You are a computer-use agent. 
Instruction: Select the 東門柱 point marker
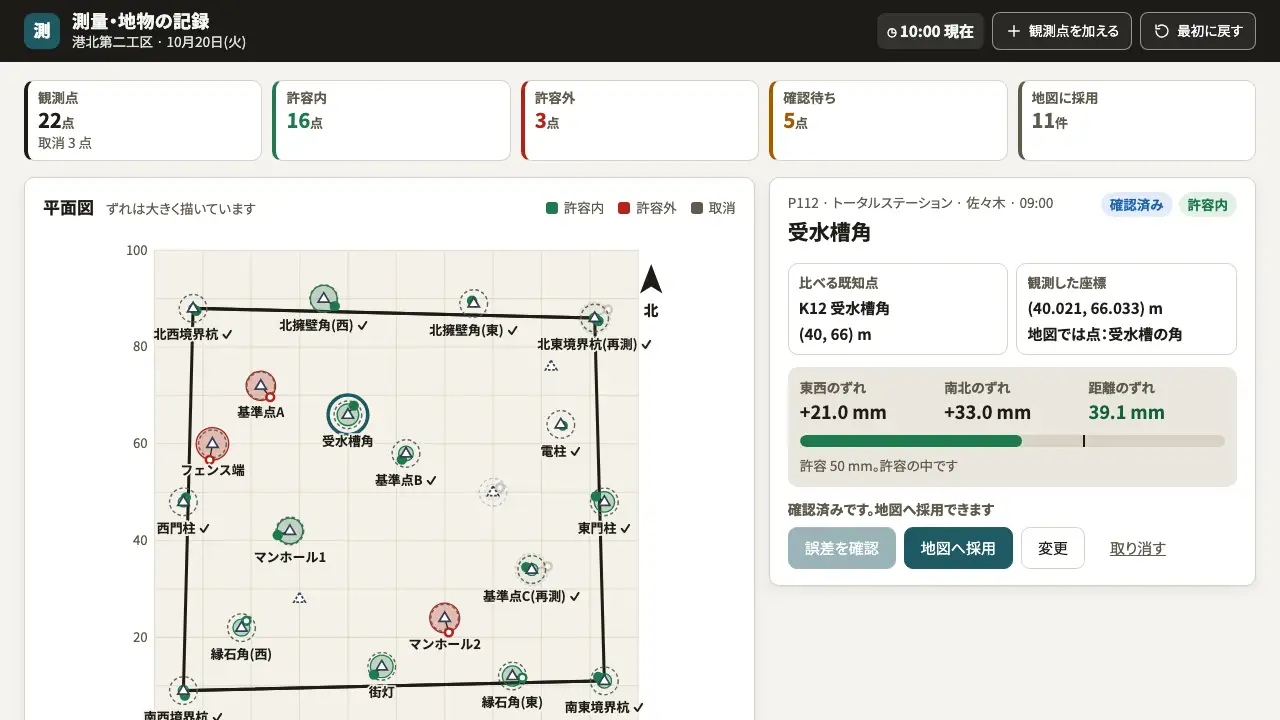603,502
